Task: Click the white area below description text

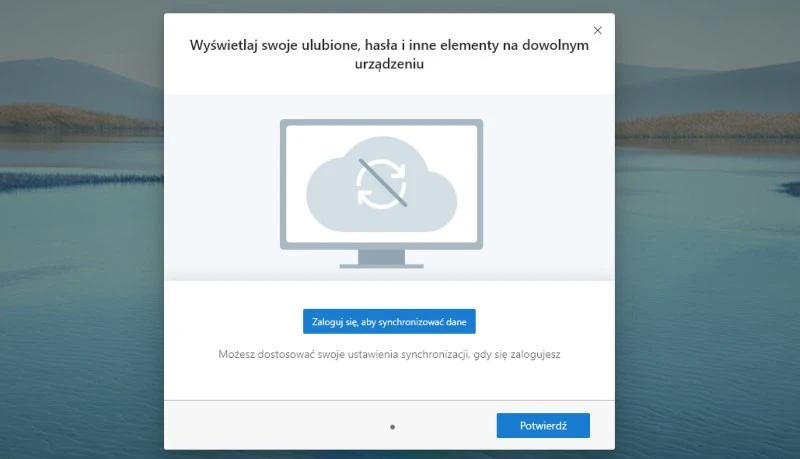Action: 389,382
